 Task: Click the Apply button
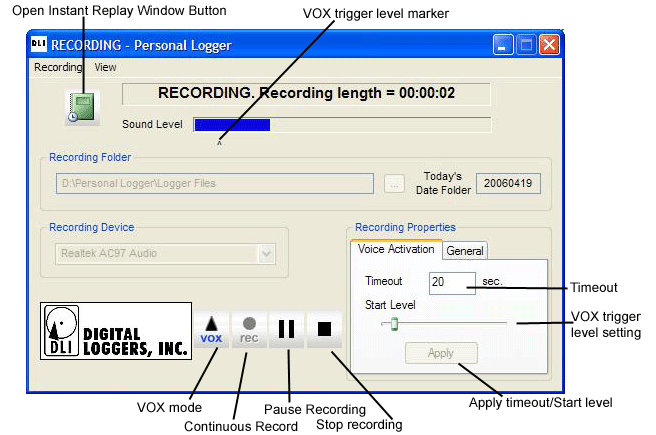click(x=441, y=353)
